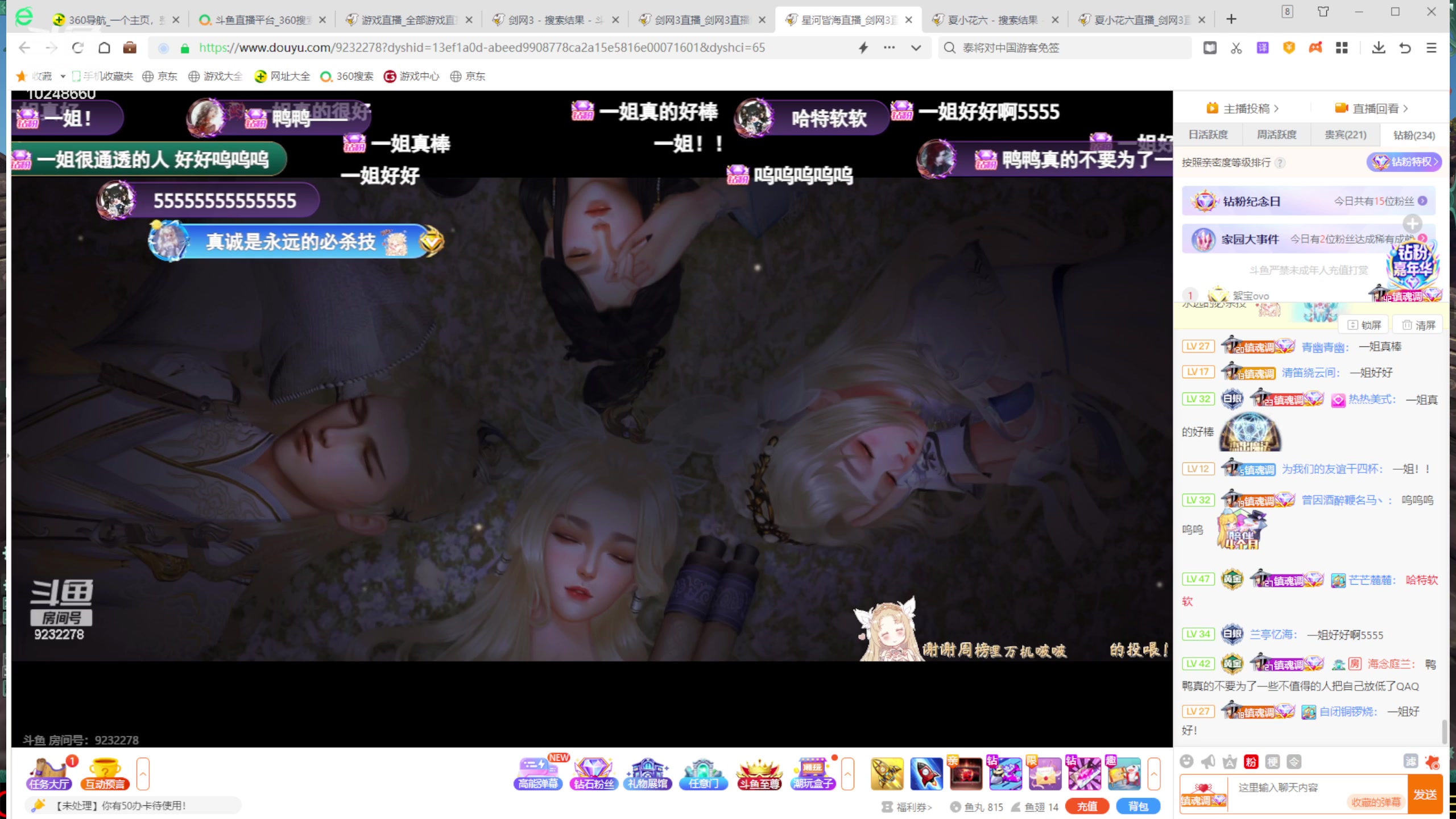The image size is (1456, 819).
Task: Open the 钻石粉丝 diamond icon
Action: coord(593,774)
